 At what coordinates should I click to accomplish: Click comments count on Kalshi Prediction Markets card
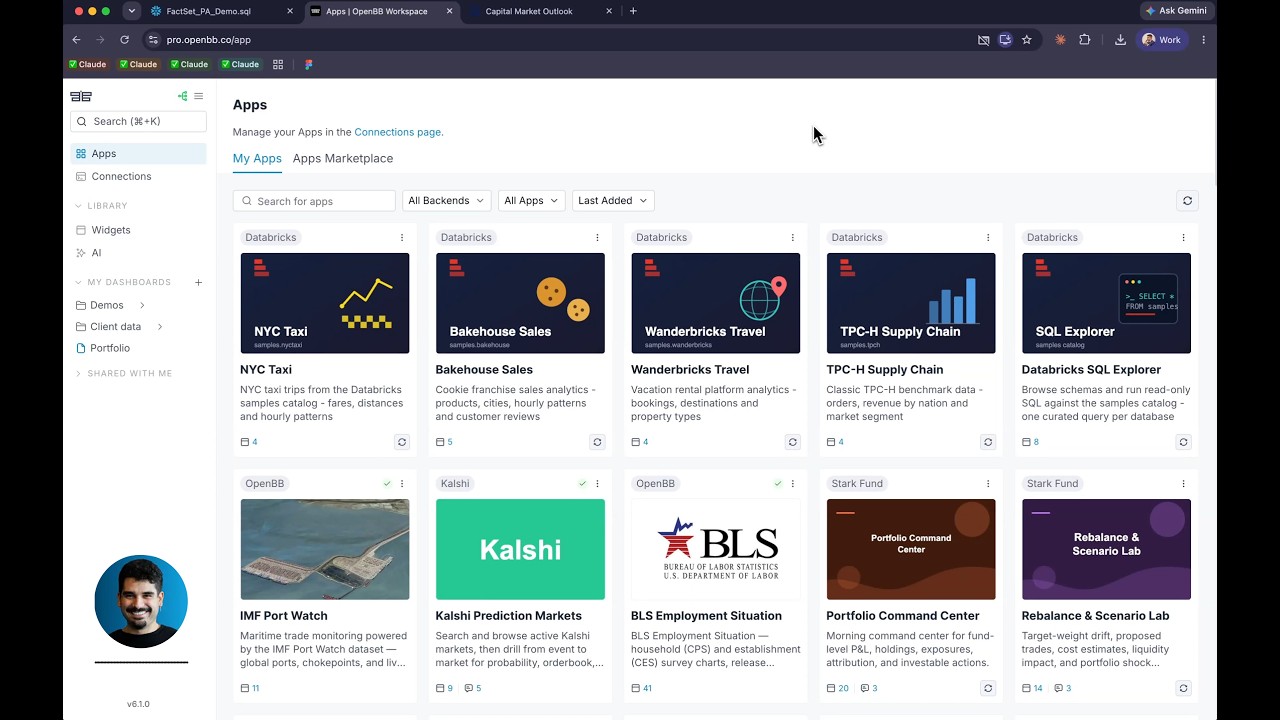pyautogui.click(x=472, y=688)
